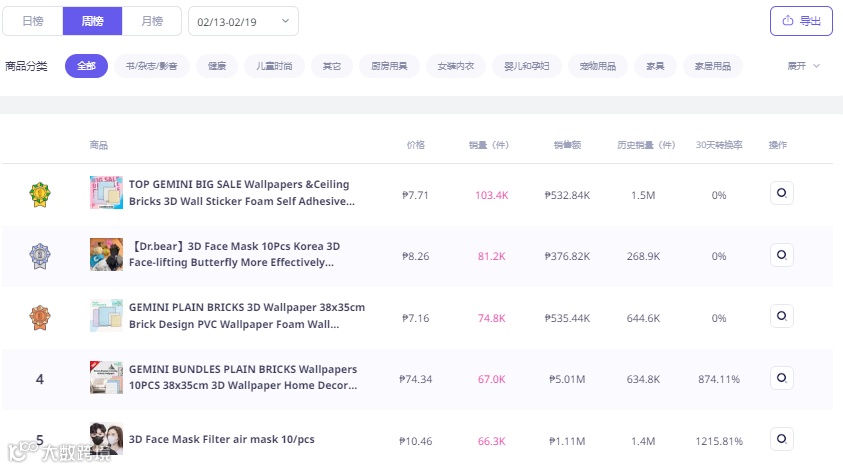Click action icon for GEMINI BUNDLES row
Image resolution: width=843 pixels, height=469 pixels.
coord(781,378)
